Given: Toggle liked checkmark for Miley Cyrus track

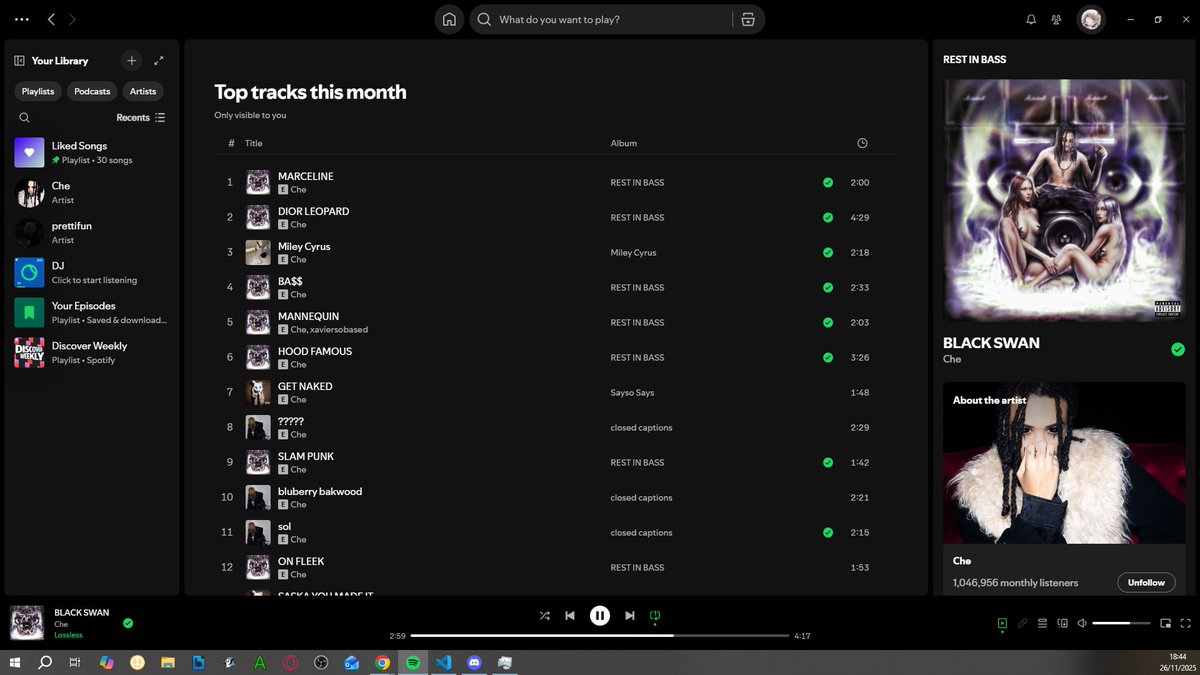Looking at the screenshot, I should pos(828,253).
